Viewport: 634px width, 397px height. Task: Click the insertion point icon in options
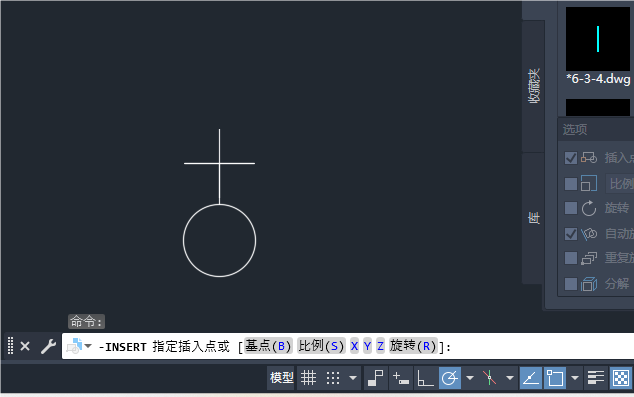(589, 158)
